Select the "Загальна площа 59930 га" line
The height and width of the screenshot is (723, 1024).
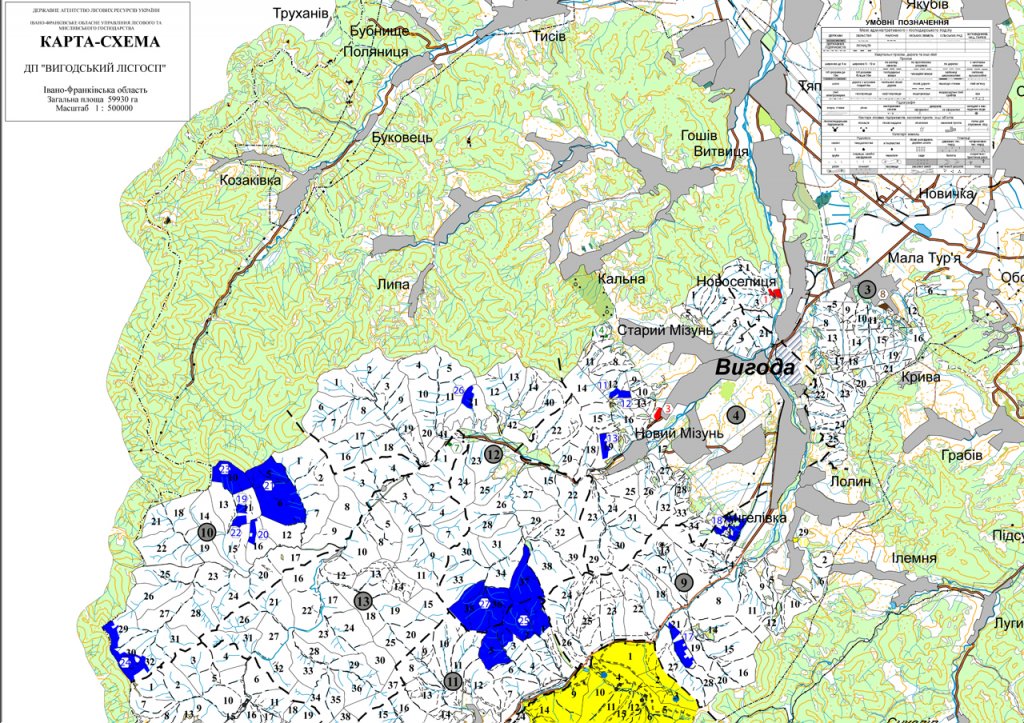92,99
